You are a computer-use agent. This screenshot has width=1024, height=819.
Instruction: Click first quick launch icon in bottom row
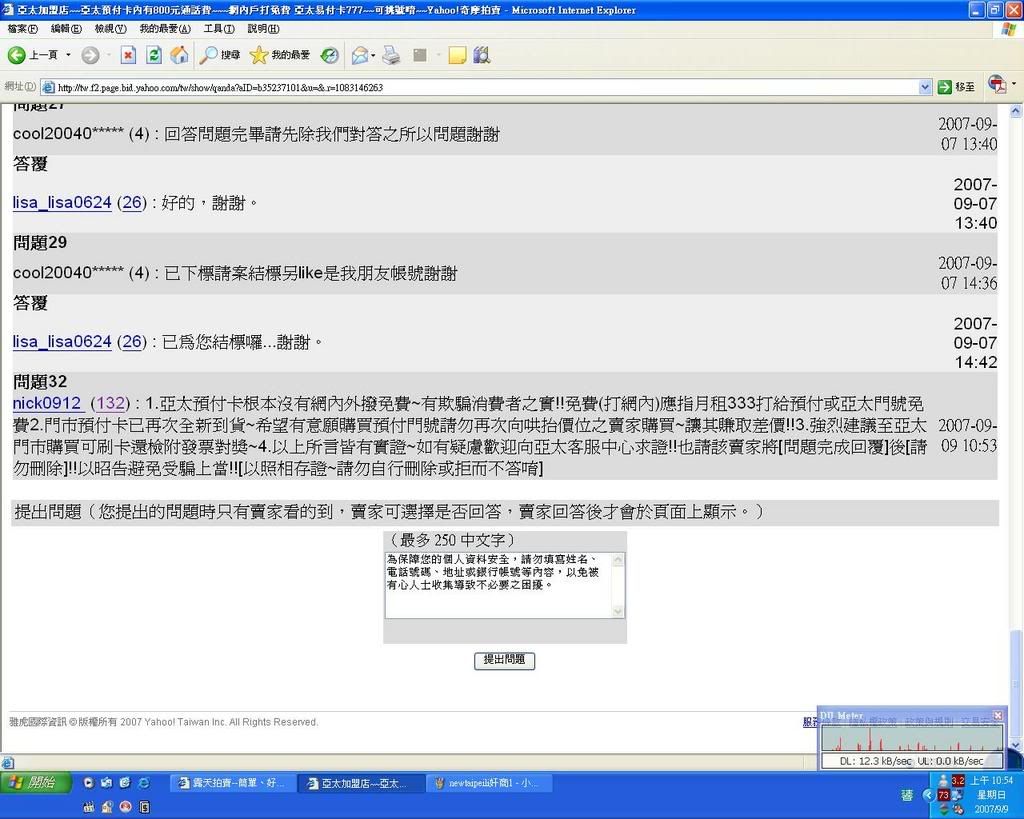[x=89, y=807]
